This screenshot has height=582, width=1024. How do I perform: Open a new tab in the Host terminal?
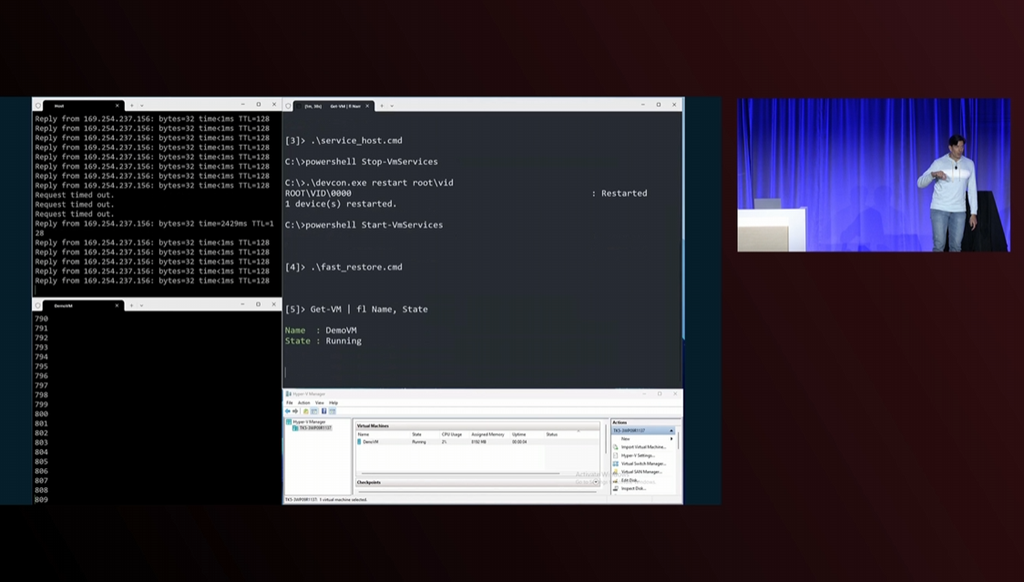point(131,105)
